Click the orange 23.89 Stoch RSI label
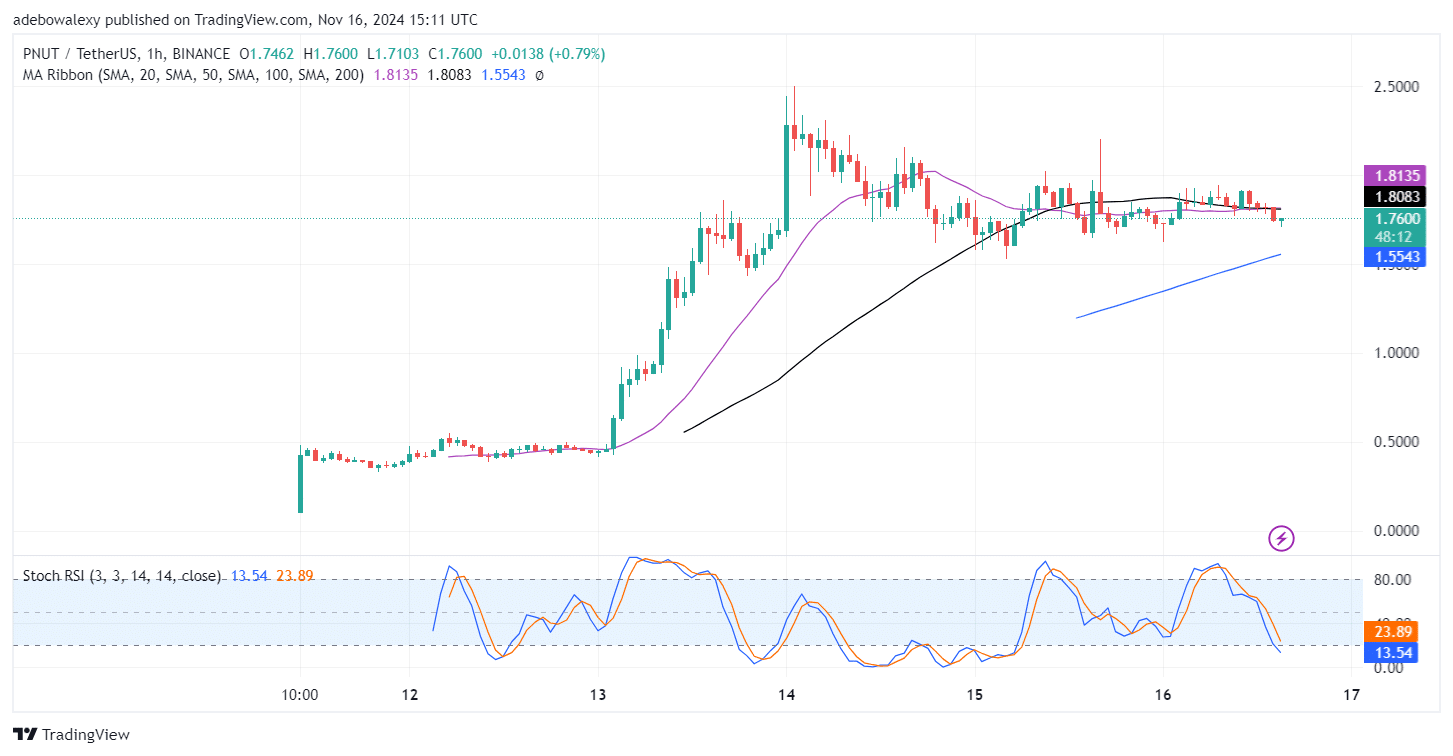The height and width of the screenshot is (756, 1453). click(1392, 632)
